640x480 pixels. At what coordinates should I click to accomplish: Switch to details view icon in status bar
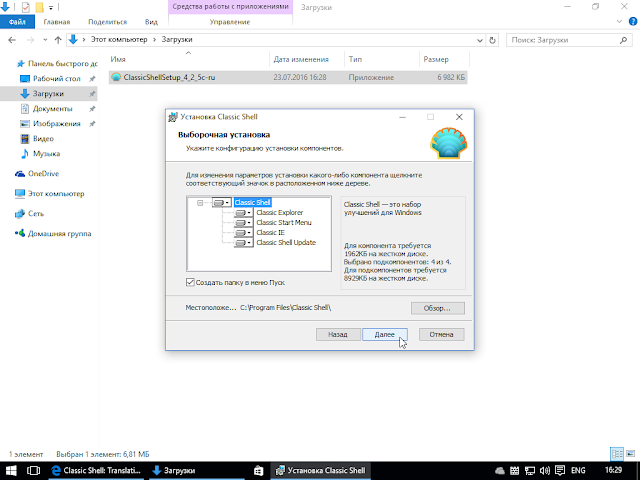[617, 454]
